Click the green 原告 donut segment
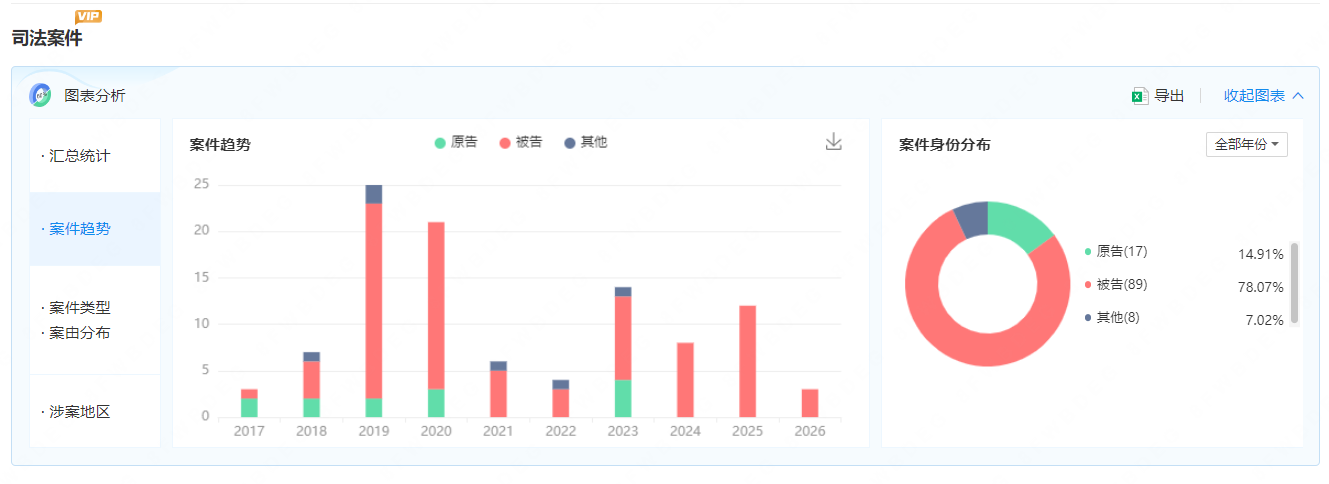 (1022, 222)
